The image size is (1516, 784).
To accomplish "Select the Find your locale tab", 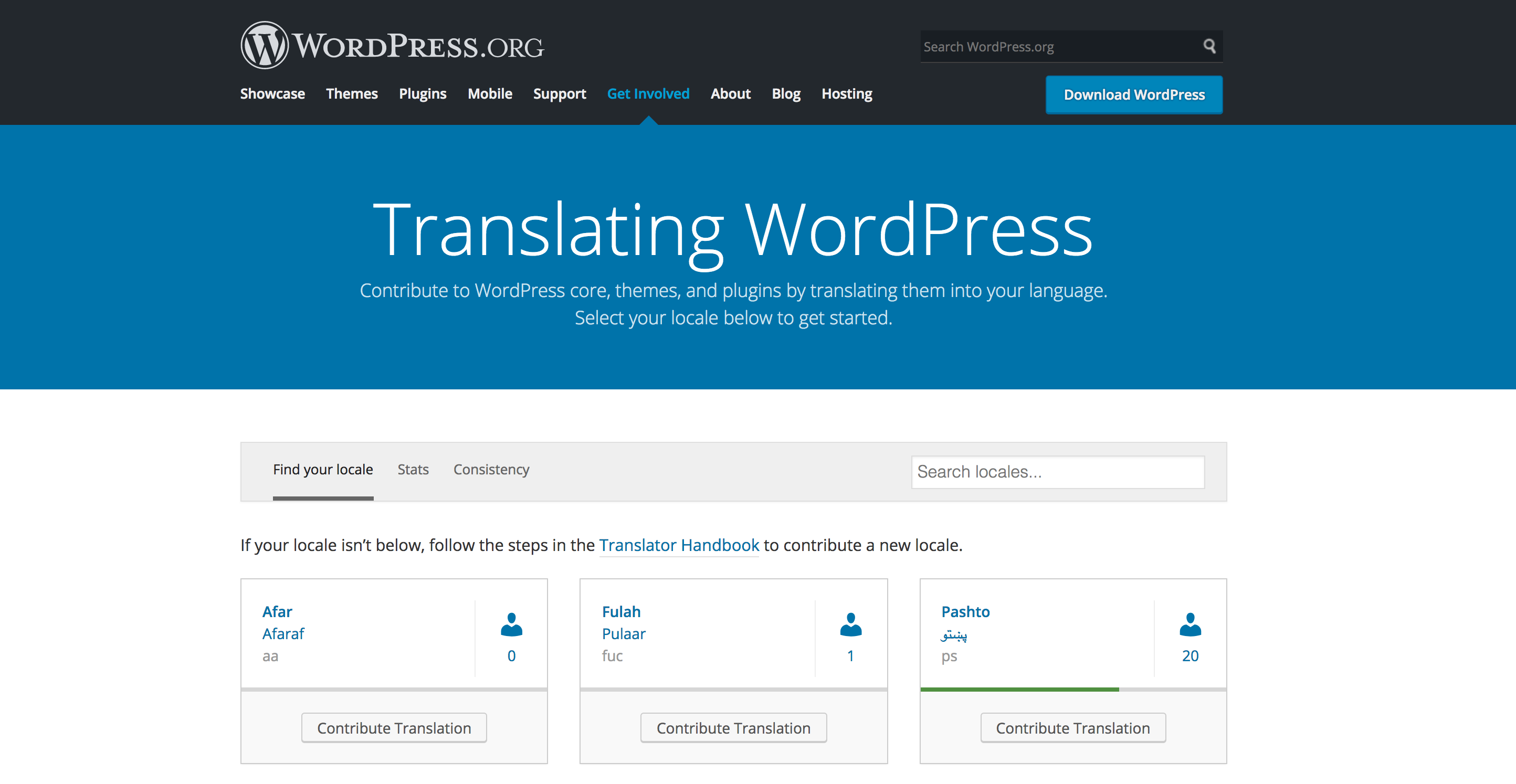I will point(322,469).
